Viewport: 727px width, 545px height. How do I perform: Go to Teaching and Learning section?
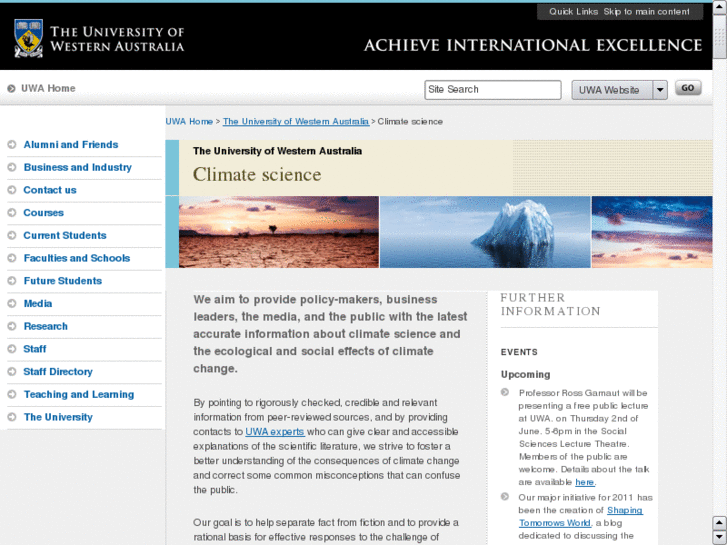tap(79, 395)
